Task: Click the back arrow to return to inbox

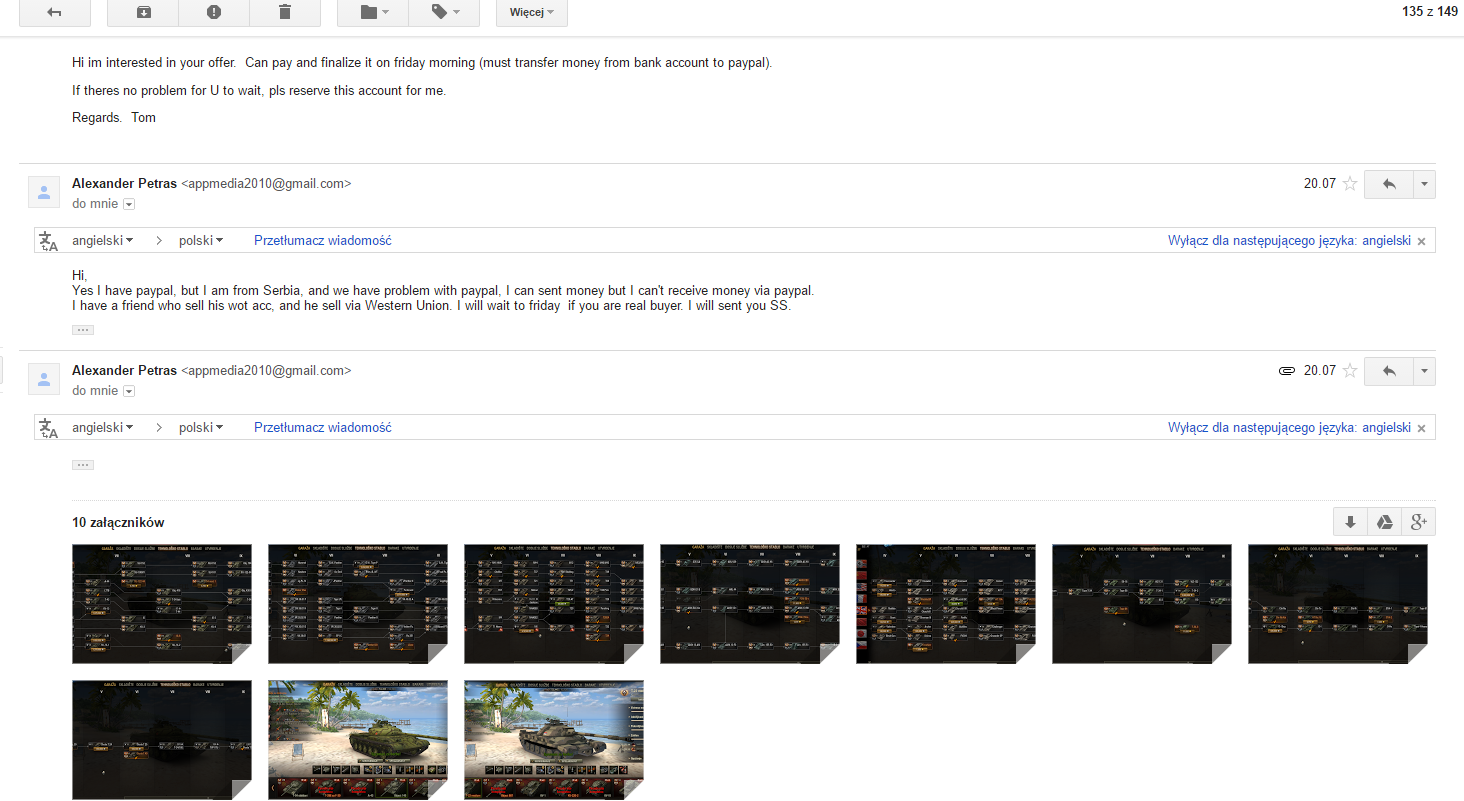Action: (x=54, y=12)
